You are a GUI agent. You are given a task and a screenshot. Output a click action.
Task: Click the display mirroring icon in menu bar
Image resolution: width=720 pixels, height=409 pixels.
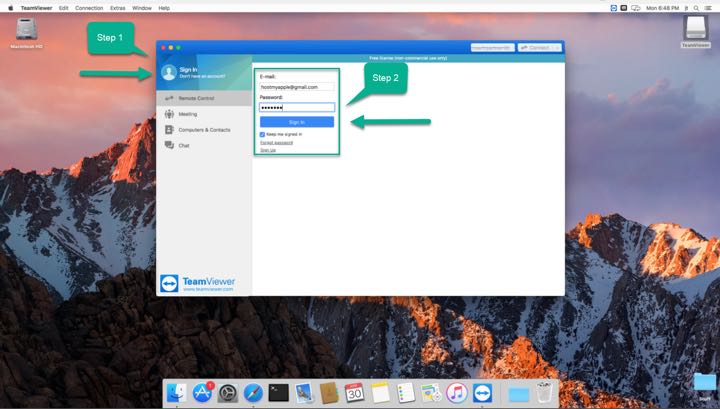coord(636,8)
